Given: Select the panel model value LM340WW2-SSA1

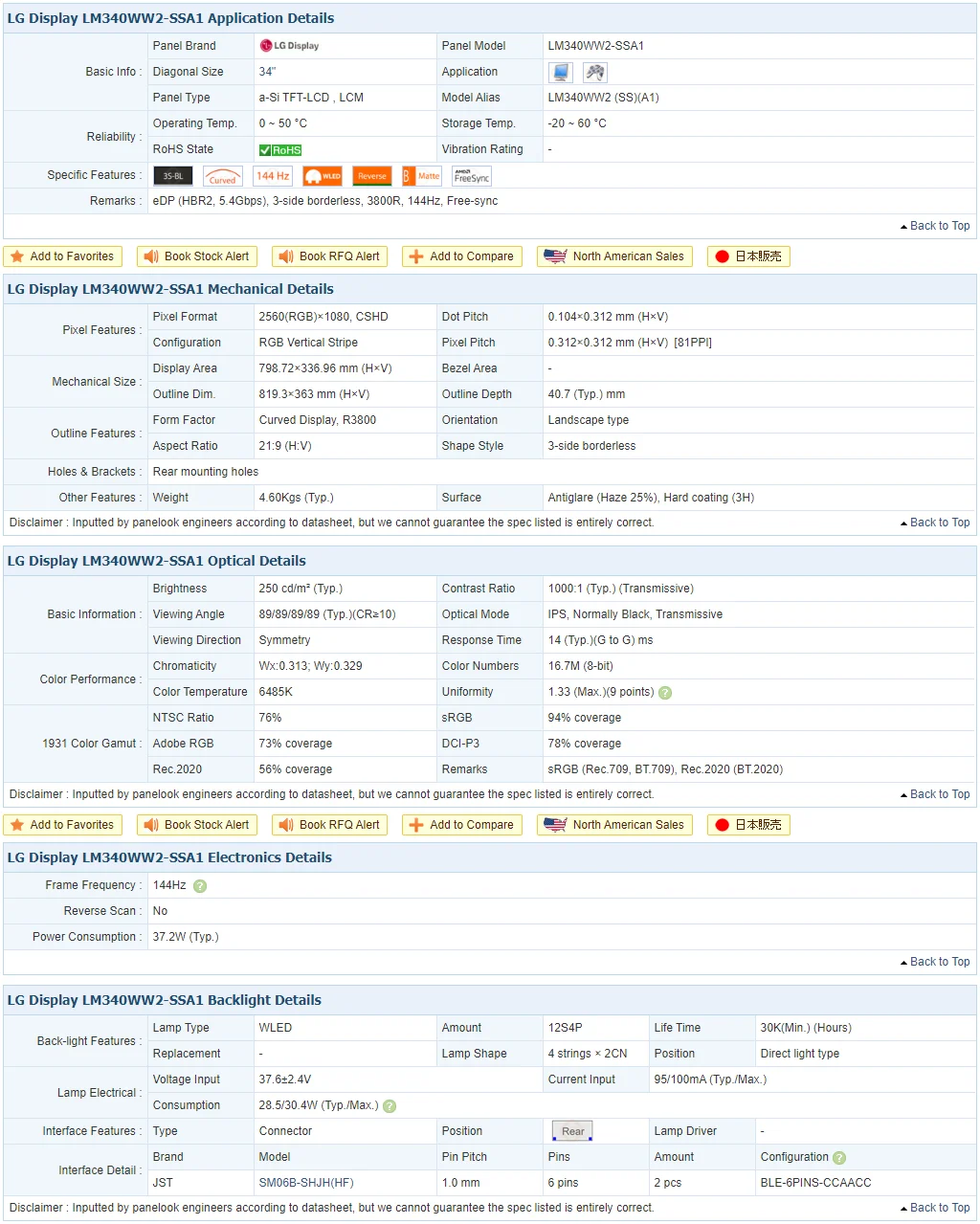Looking at the screenshot, I should pyautogui.click(x=596, y=46).
